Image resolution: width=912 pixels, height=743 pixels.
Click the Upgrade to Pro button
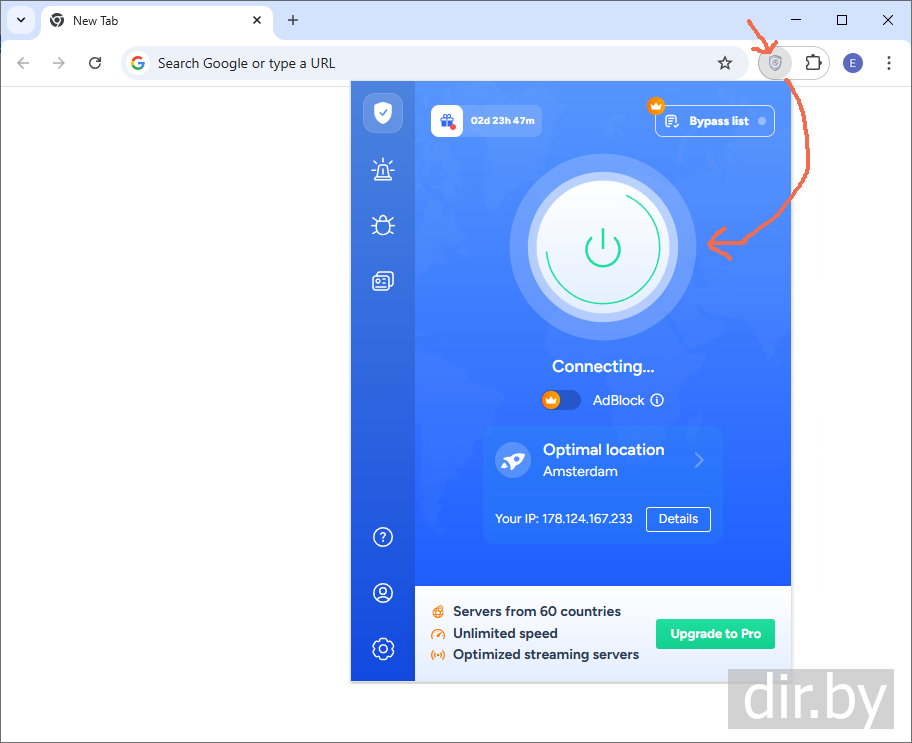(x=715, y=634)
